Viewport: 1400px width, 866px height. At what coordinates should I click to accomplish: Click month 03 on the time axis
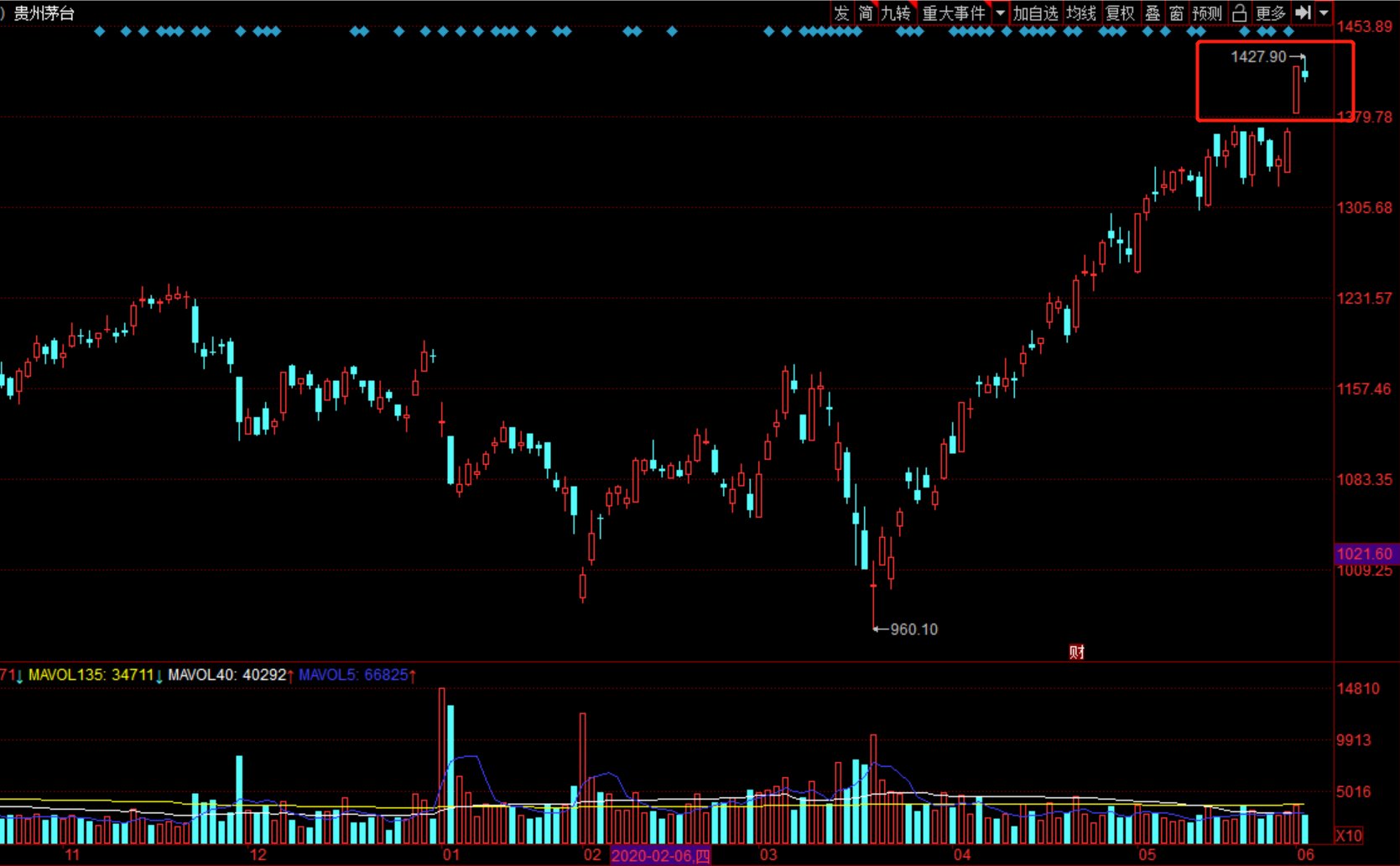tap(768, 855)
